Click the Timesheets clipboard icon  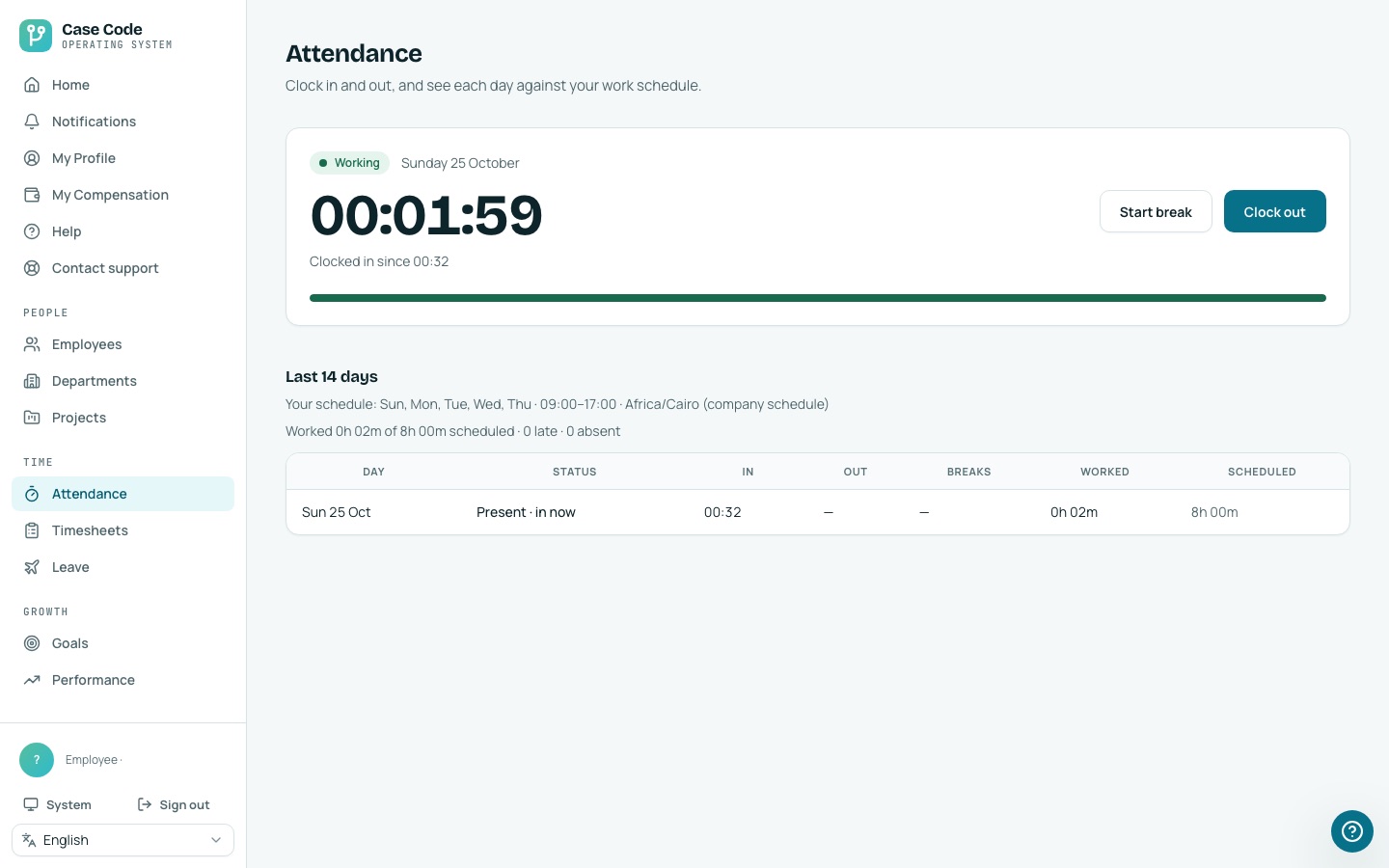pyautogui.click(x=32, y=530)
